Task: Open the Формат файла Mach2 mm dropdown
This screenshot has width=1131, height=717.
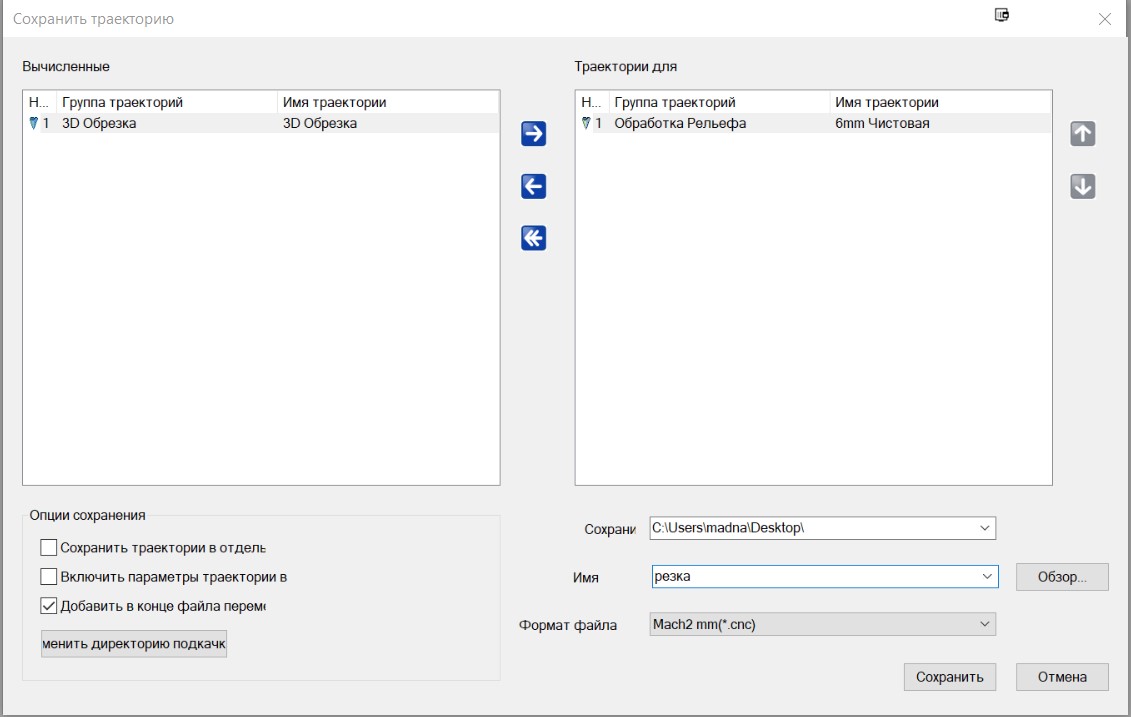Action: coord(984,625)
